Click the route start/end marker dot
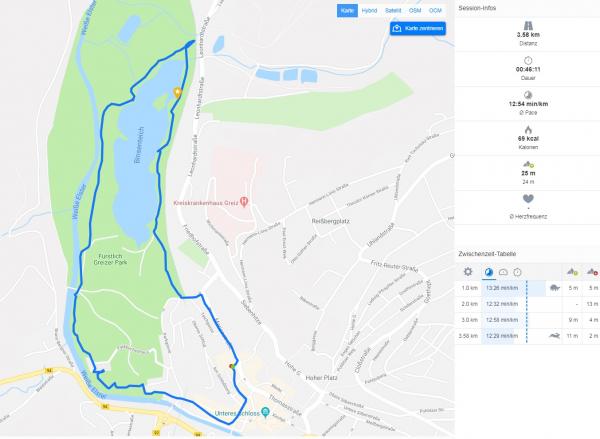This screenshot has width=600, height=439. pos(232,366)
